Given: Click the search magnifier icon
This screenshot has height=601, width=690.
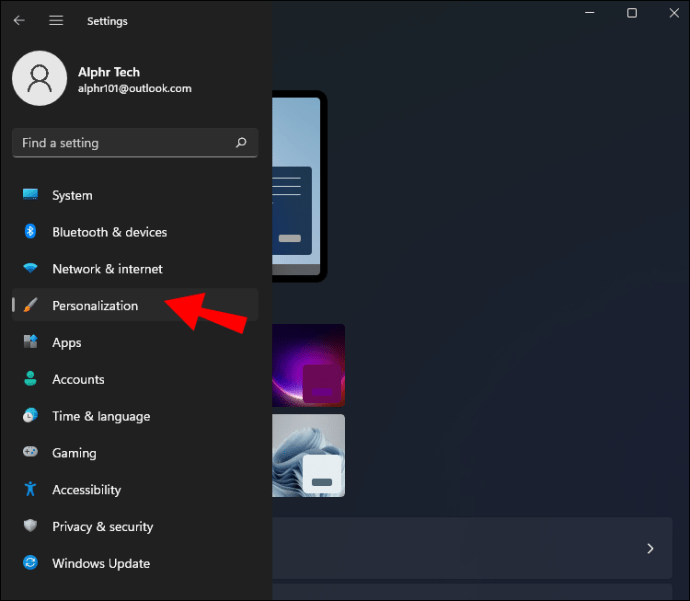Looking at the screenshot, I should pyautogui.click(x=241, y=143).
